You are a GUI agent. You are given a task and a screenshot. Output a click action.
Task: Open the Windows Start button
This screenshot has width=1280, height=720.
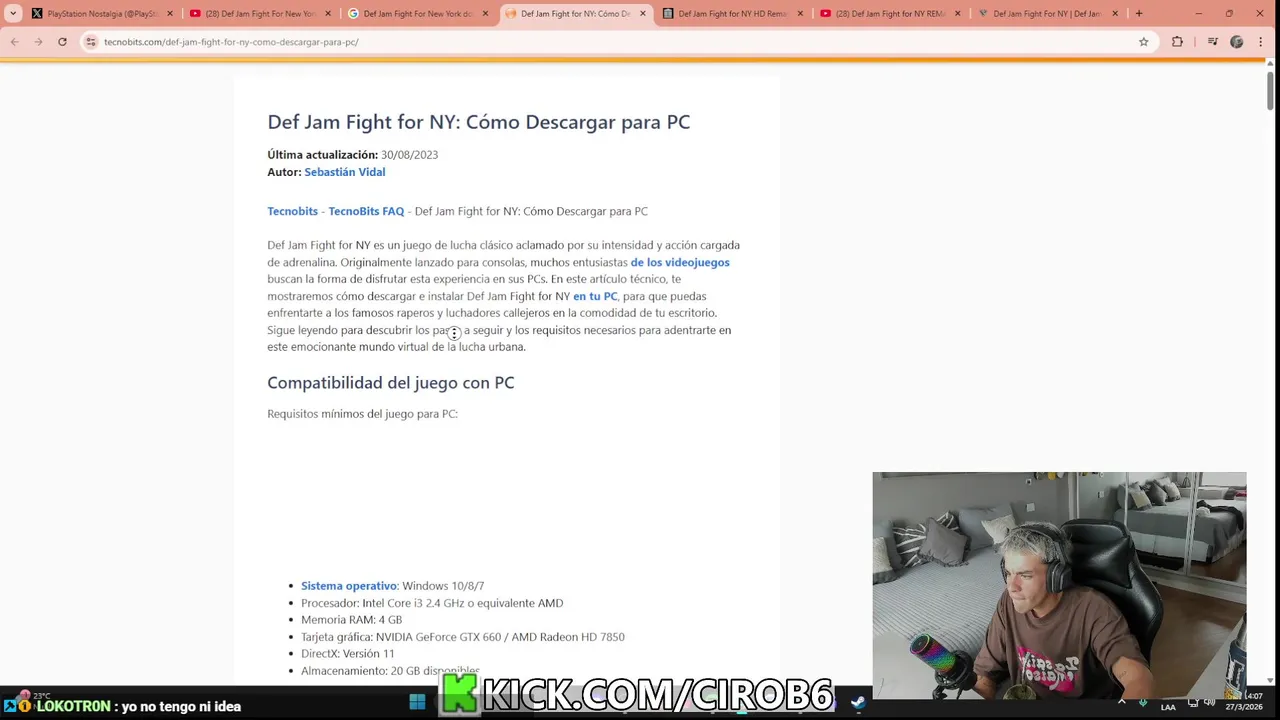click(x=417, y=702)
